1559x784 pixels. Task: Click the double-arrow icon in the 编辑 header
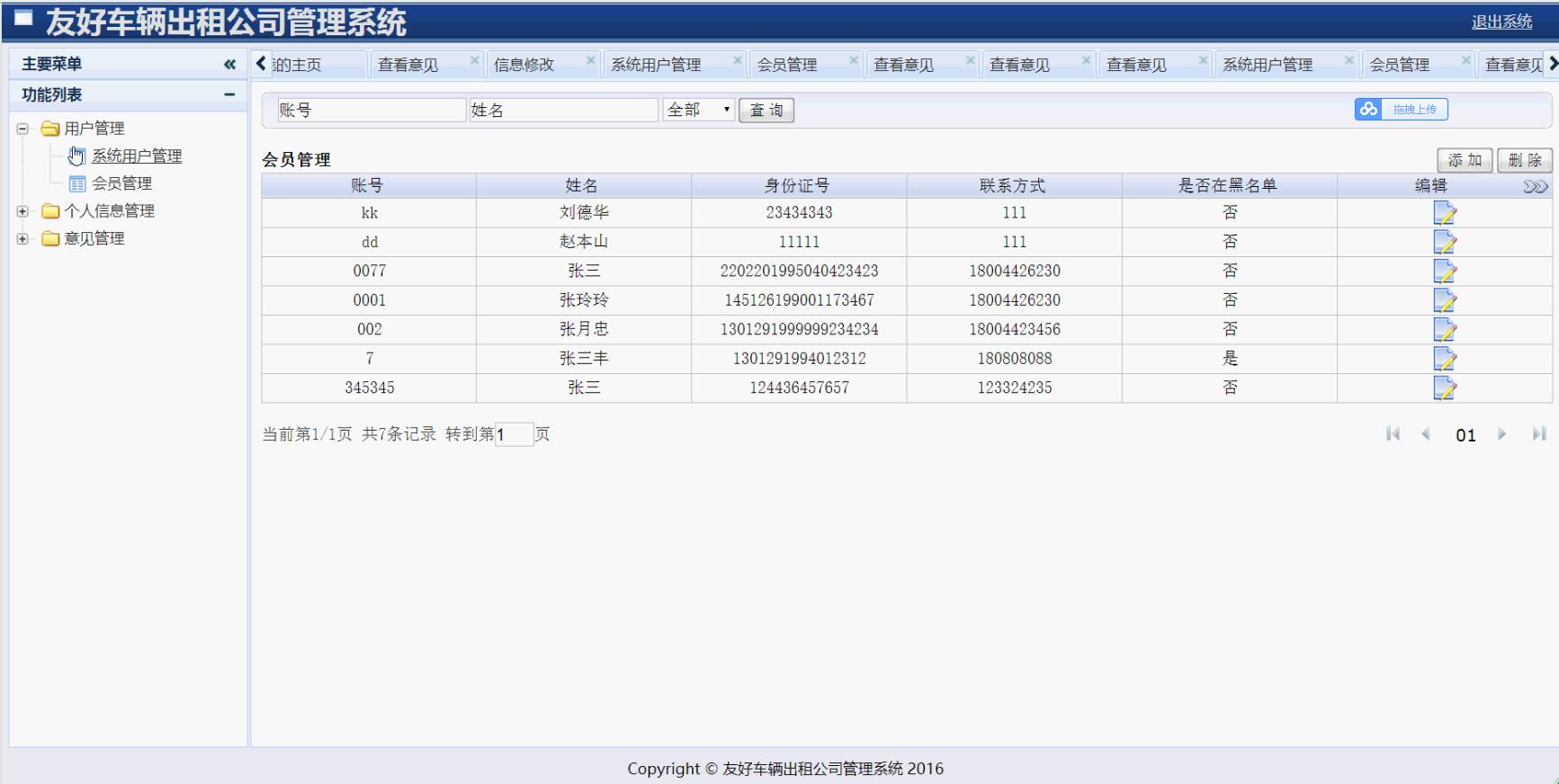pos(1536,187)
